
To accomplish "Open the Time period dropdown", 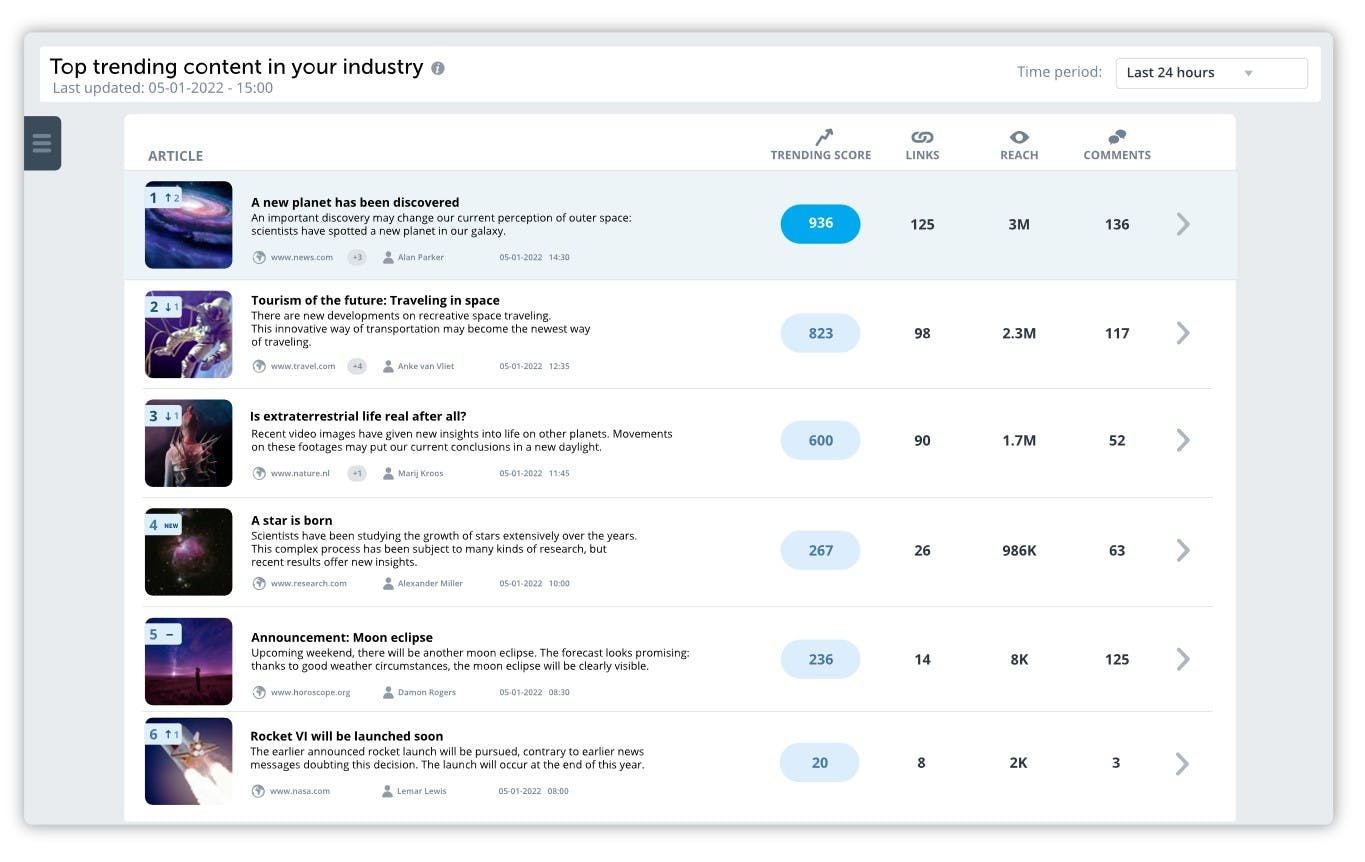I will pyautogui.click(x=1211, y=73).
